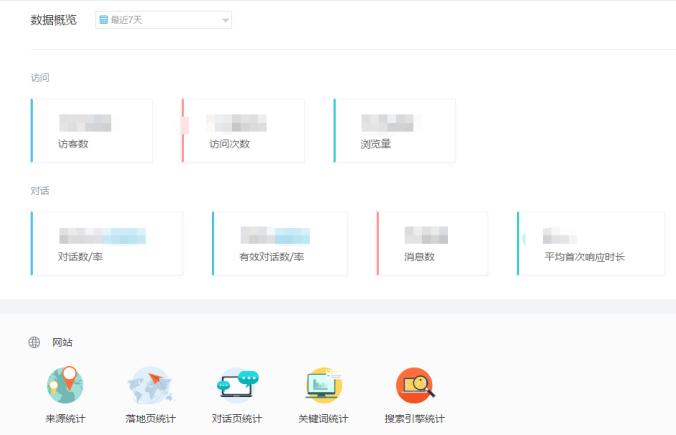The height and width of the screenshot is (435, 676).
Task: Select the 平均首次响应时长 stat card
Action: click(x=590, y=243)
